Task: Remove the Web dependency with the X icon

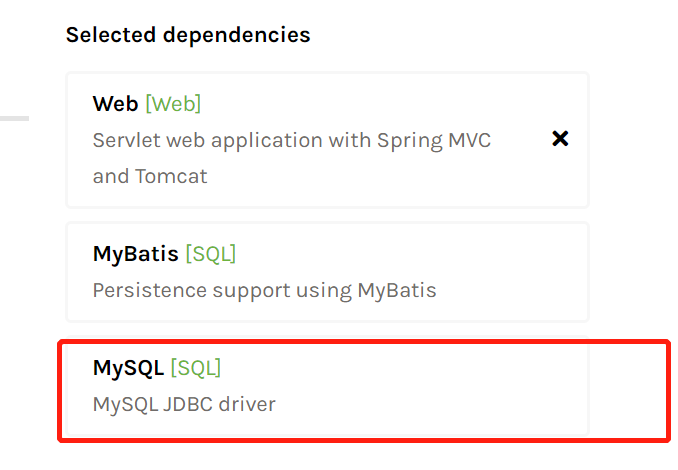Action: click(x=560, y=139)
